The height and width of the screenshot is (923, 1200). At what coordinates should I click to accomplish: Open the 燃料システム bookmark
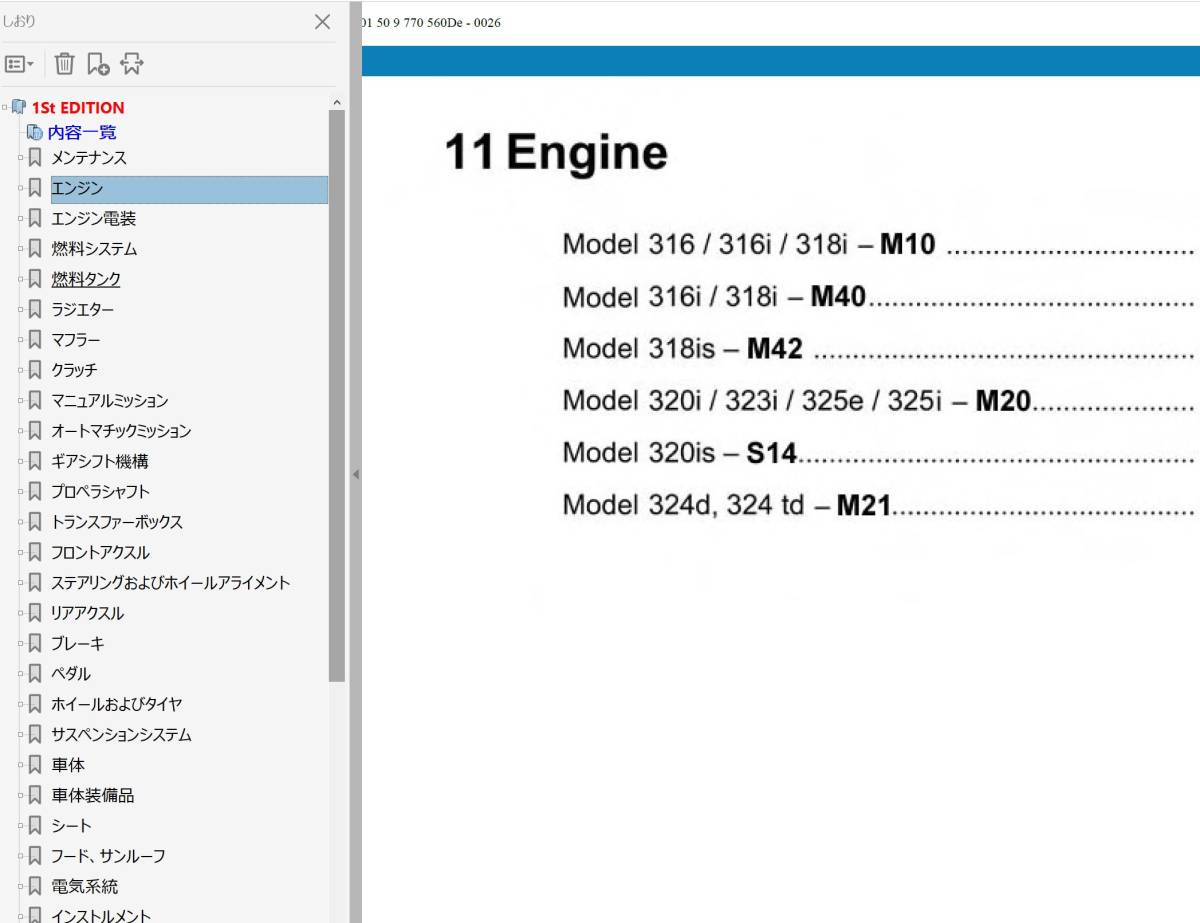(94, 249)
